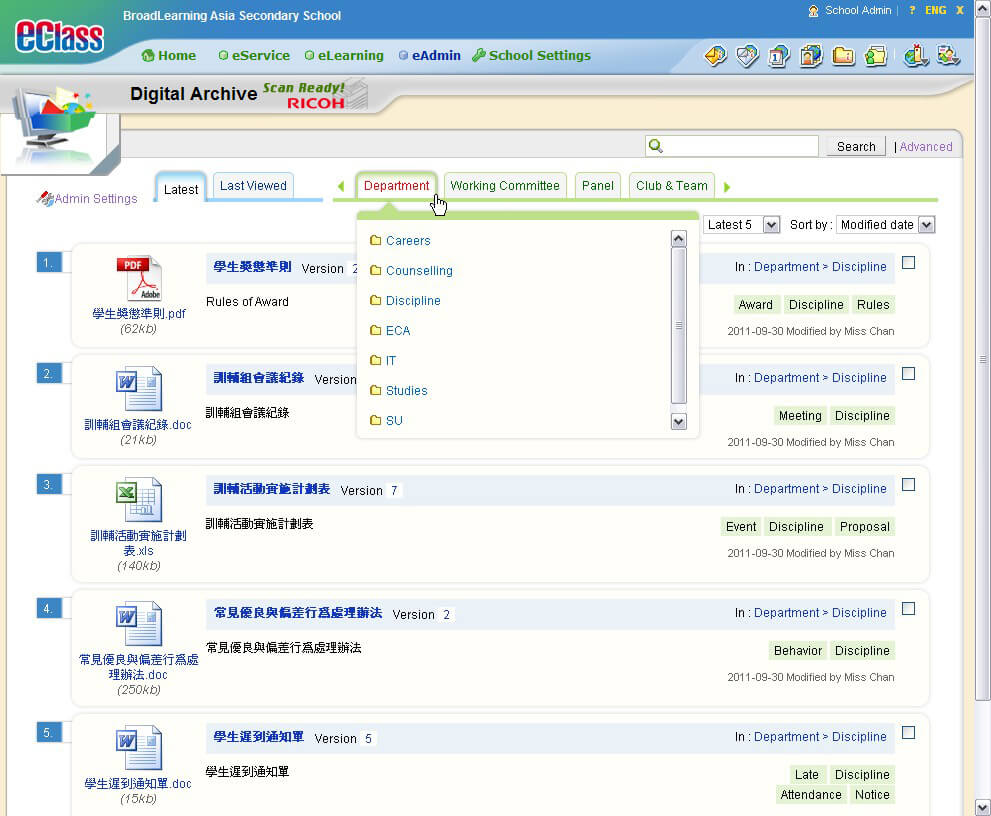Open the PDF file icon for 學生獎懲準則
The image size is (991, 816).
tap(138, 279)
